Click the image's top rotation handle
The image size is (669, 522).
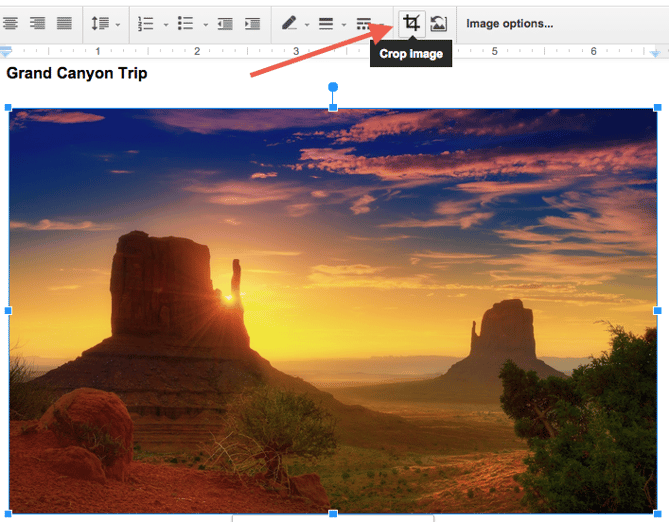333,87
